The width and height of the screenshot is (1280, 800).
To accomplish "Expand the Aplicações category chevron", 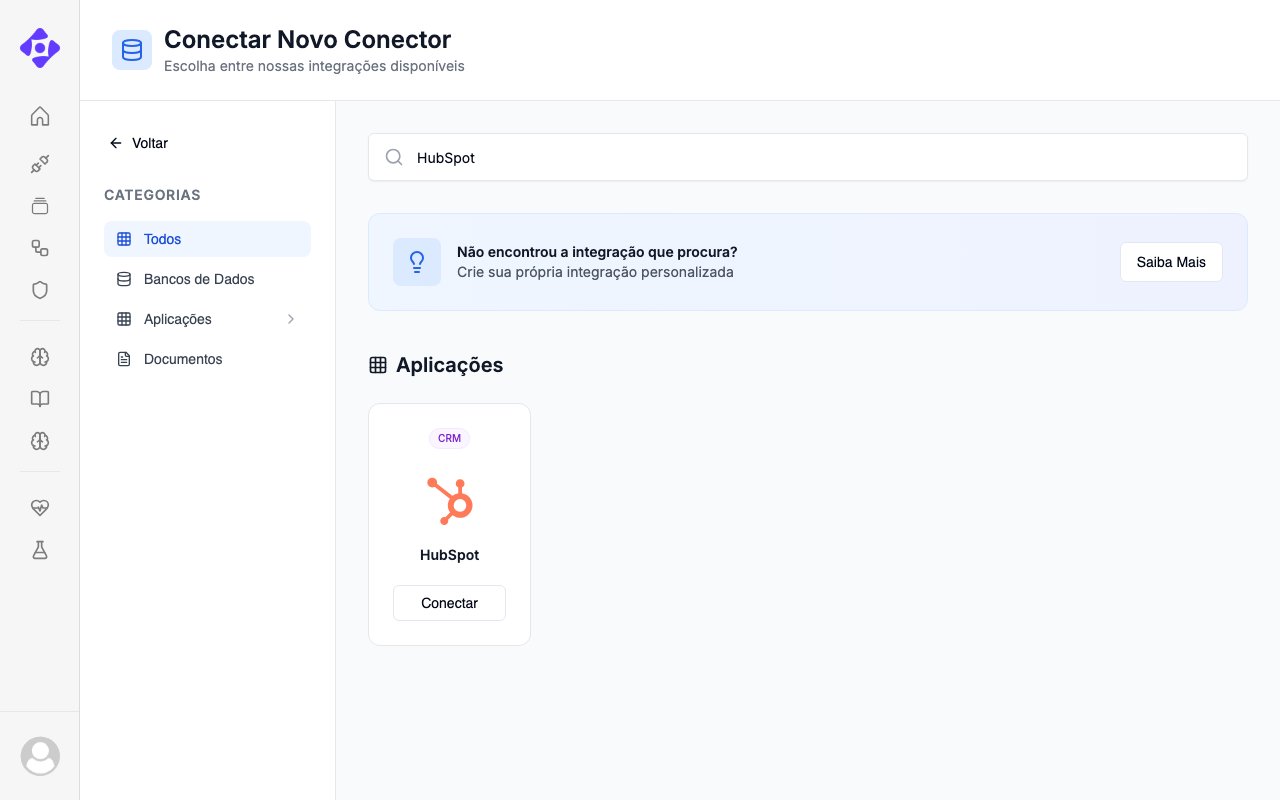I will coord(291,319).
